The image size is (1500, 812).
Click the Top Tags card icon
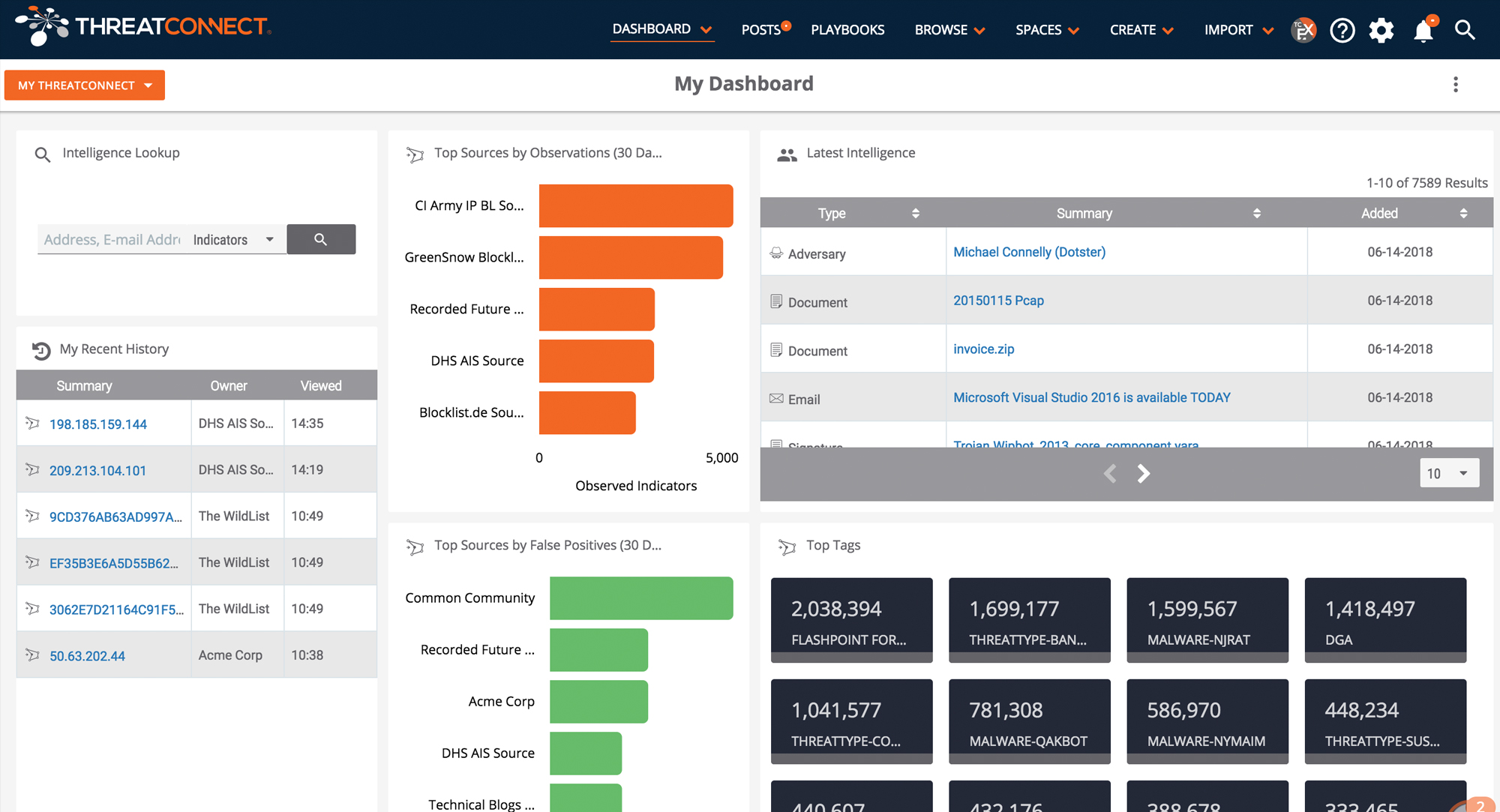point(787,547)
